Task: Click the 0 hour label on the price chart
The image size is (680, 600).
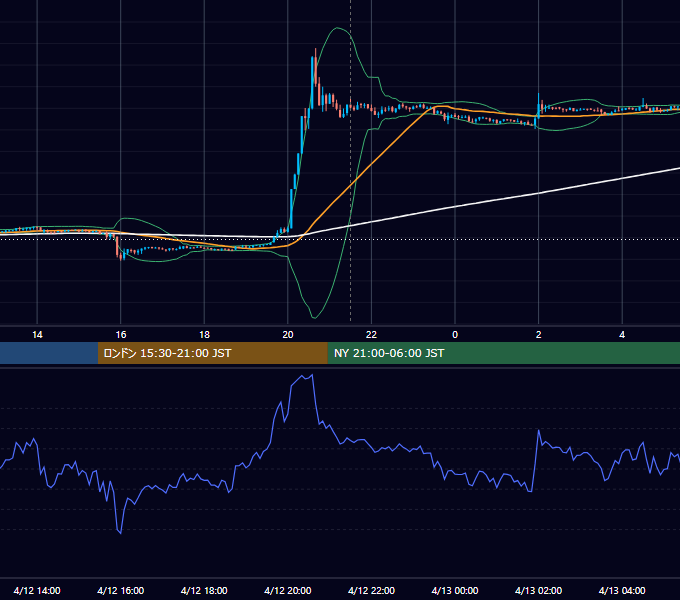Action: pos(455,335)
